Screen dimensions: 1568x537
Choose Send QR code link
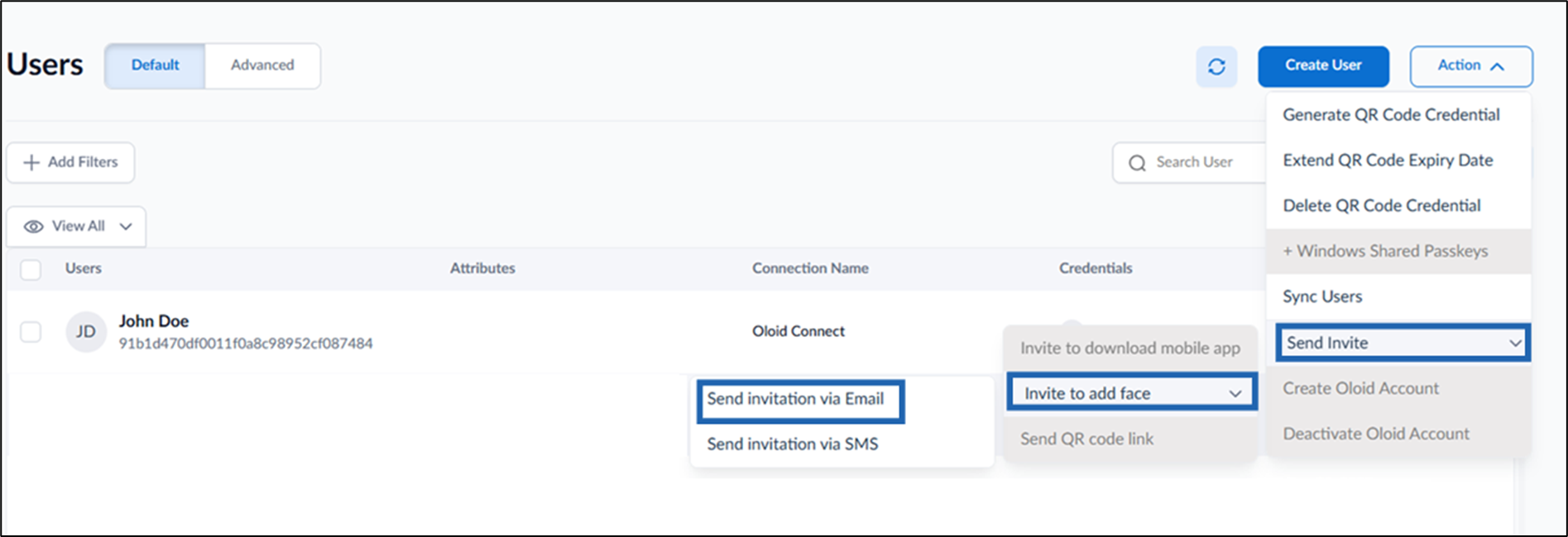coord(1086,439)
